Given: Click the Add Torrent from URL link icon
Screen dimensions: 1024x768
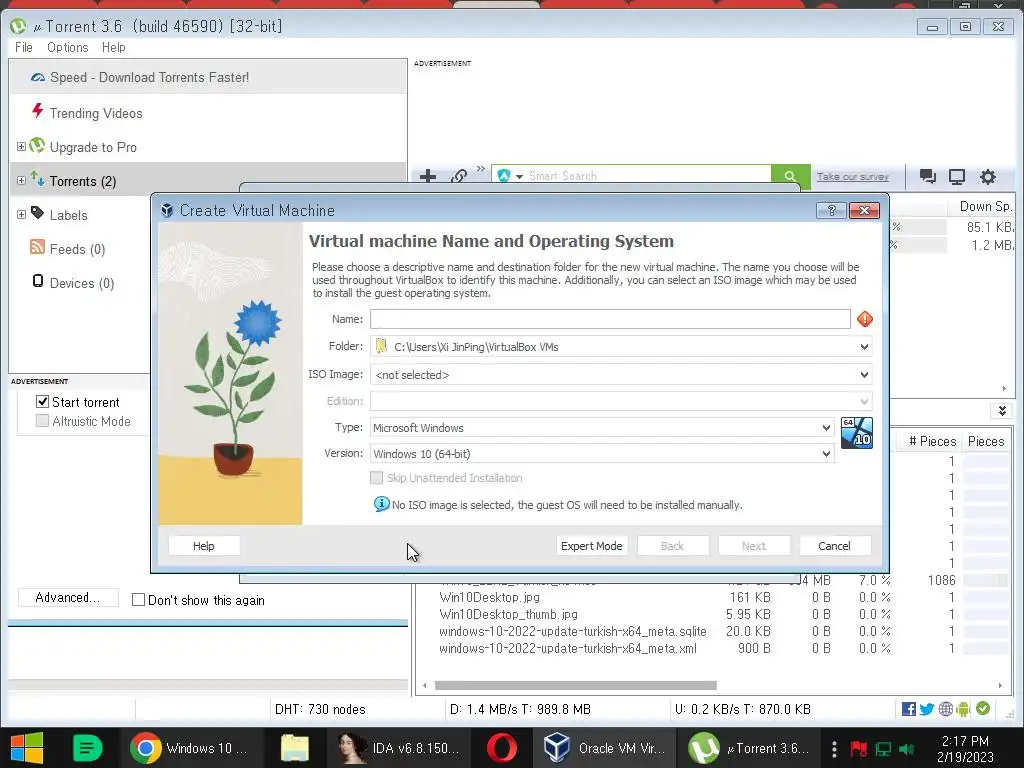Looking at the screenshot, I should (459, 176).
